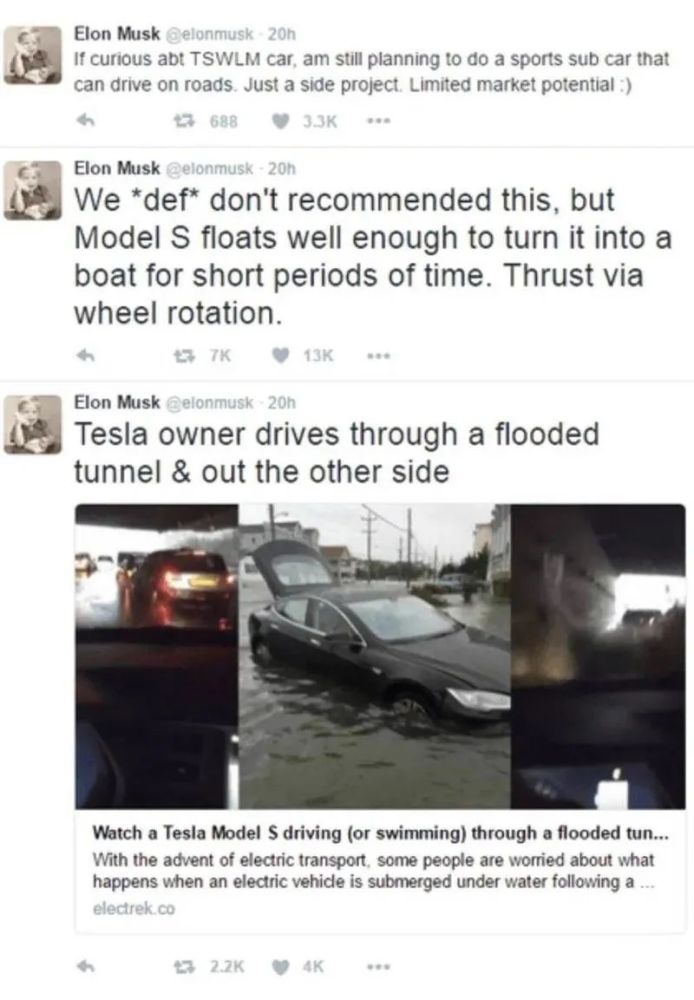The width and height of the screenshot is (694, 1000).
Task: Reply to the Model S floats tweet
Action: tap(86, 355)
